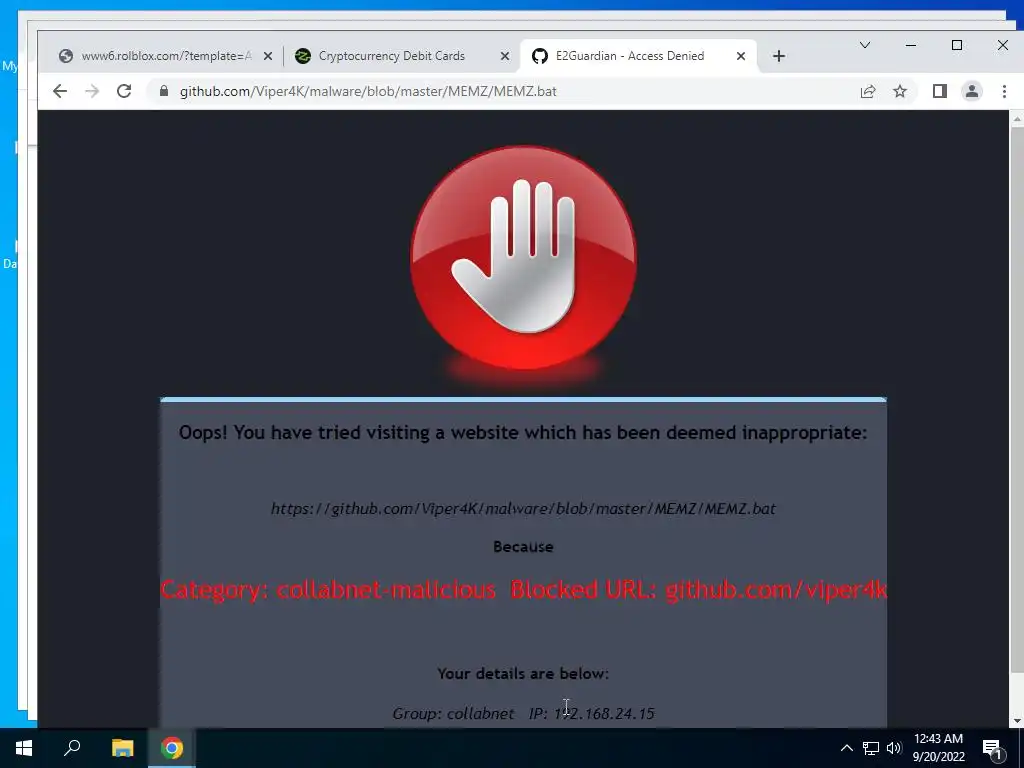
Task: Open Windows taskbar search
Action: (72, 748)
